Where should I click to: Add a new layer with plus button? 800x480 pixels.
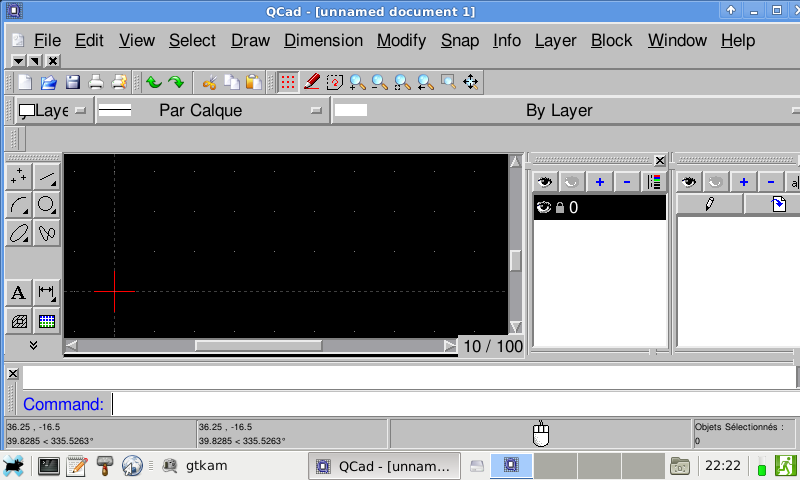click(599, 181)
